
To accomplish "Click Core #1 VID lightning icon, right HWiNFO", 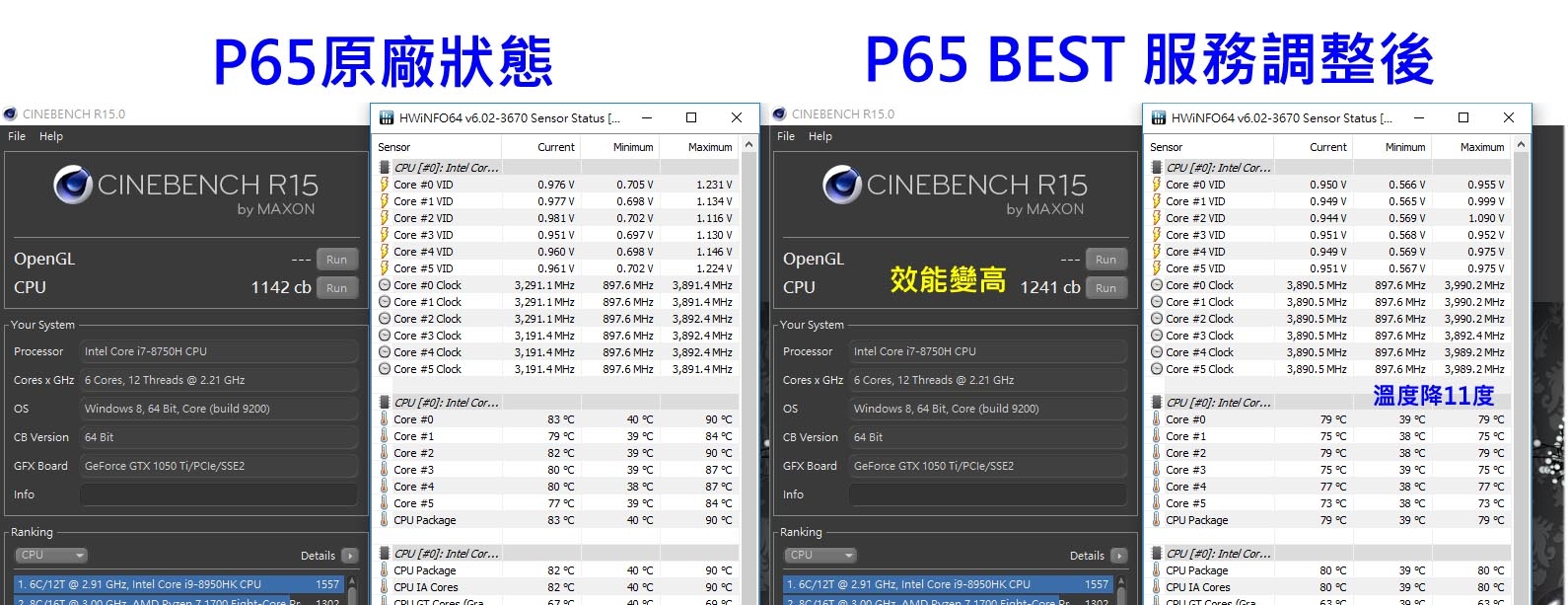I will [x=1157, y=201].
